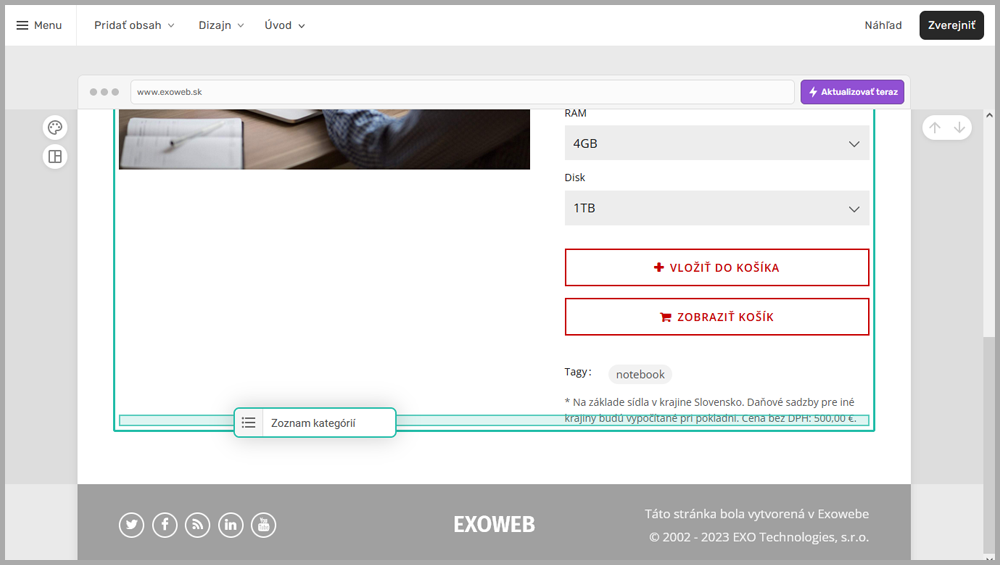Open the RAM 4GB select box

point(716,143)
